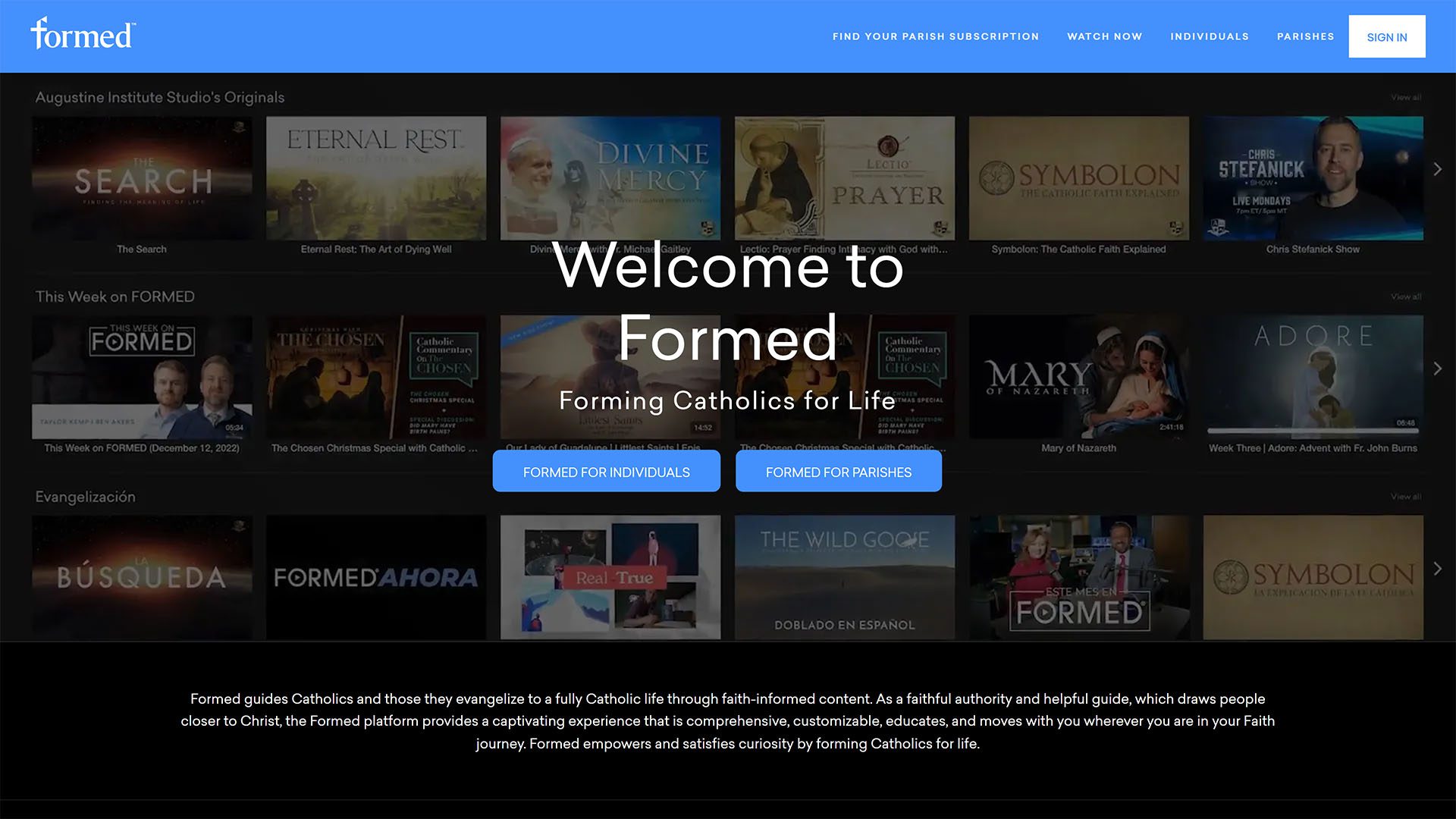This screenshot has width=1456, height=819.
Task: Advance the Evangelización carousel arrow
Action: click(1437, 569)
